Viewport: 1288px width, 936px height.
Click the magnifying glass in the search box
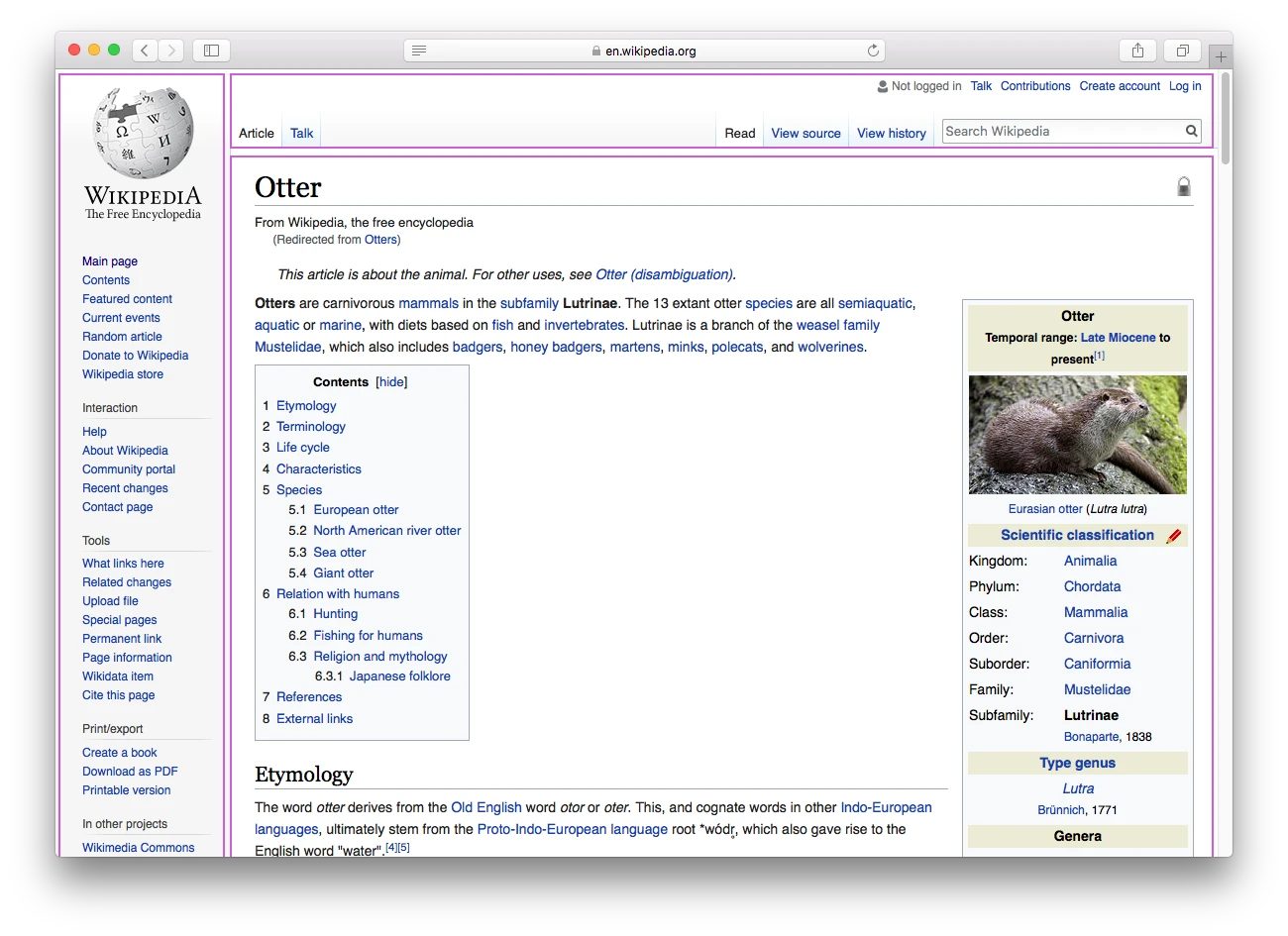coord(1192,131)
